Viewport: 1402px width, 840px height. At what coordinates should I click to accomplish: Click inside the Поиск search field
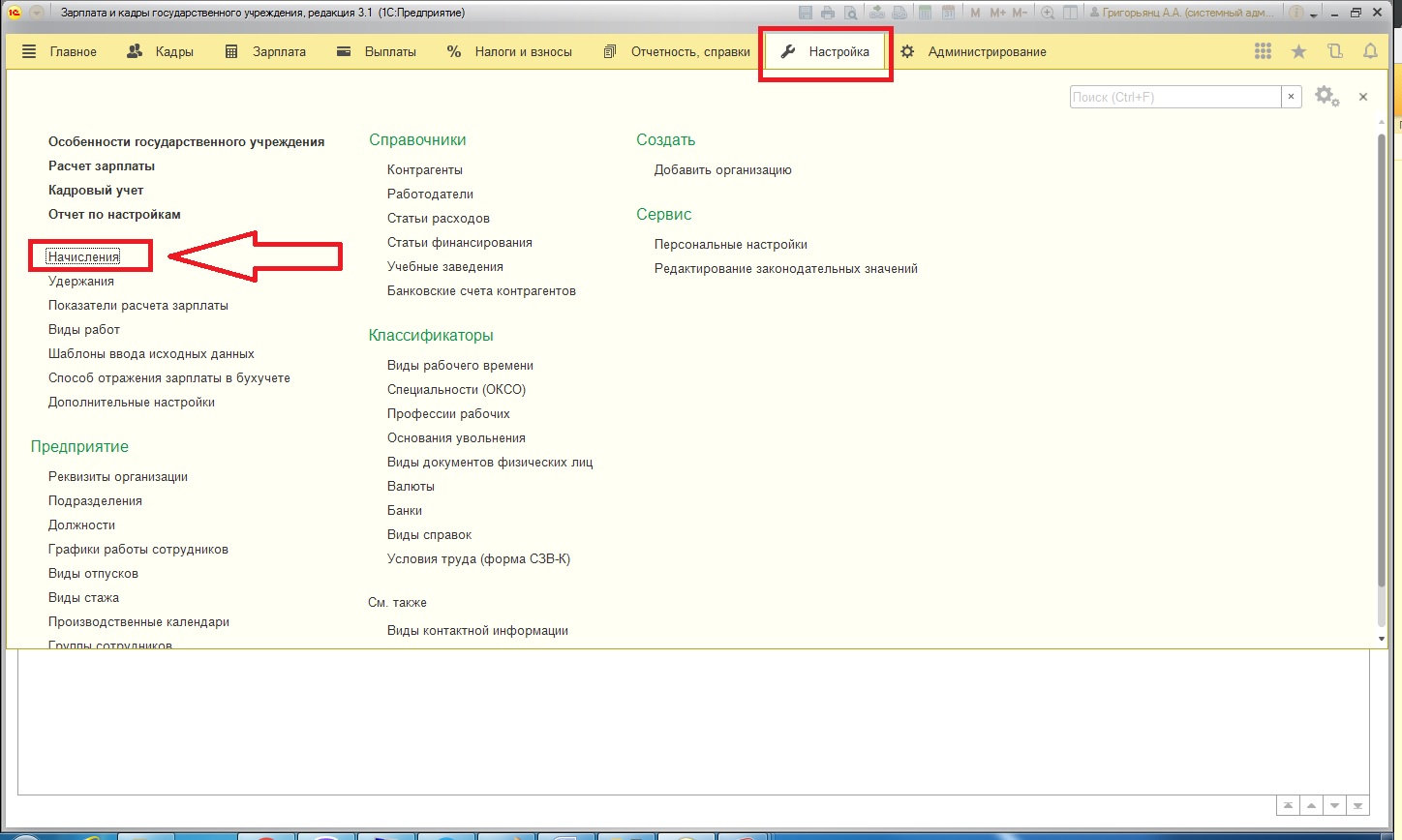pos(1173,97)
